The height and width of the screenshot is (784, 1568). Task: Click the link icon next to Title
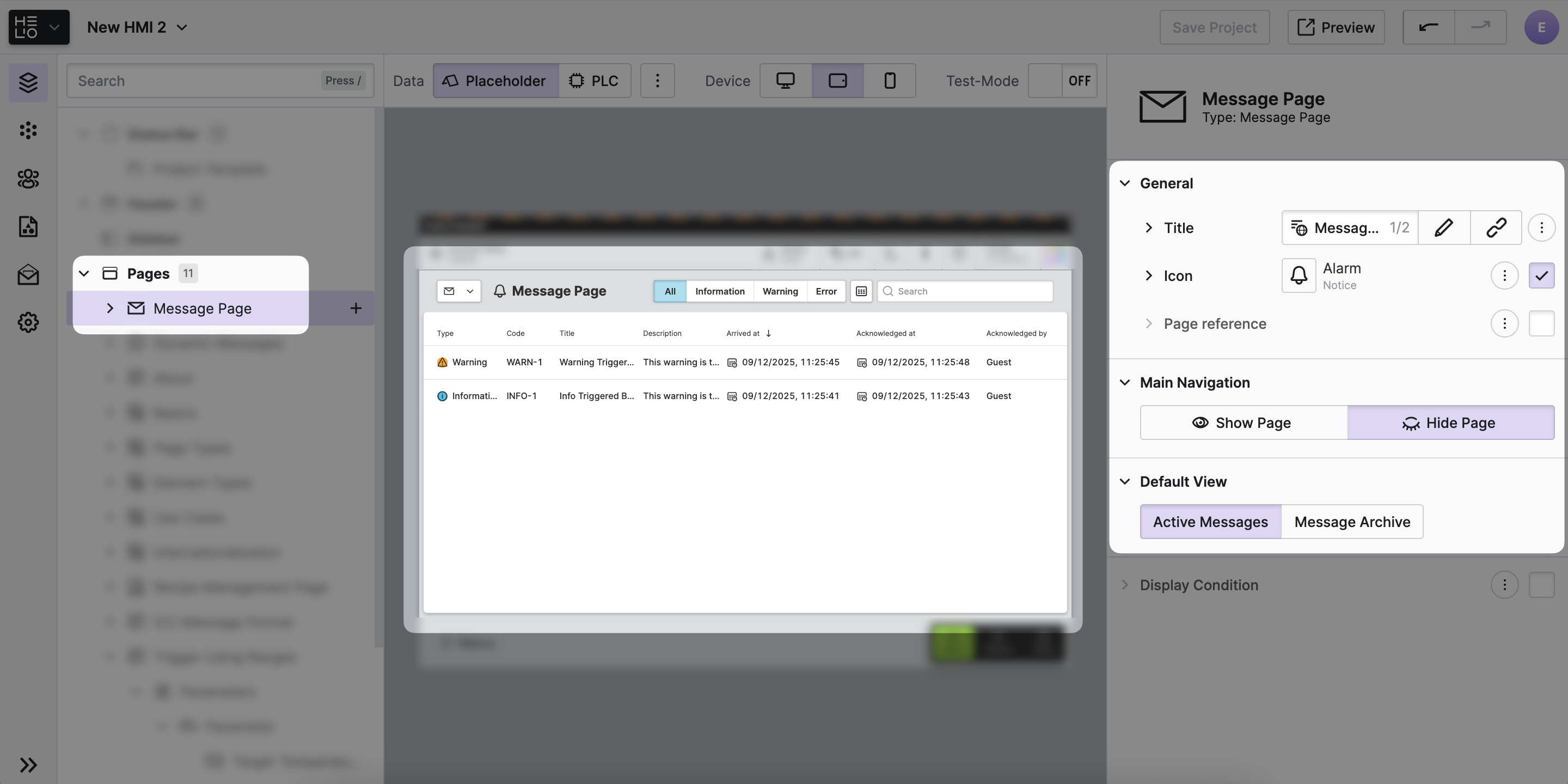coord(1496,228)
